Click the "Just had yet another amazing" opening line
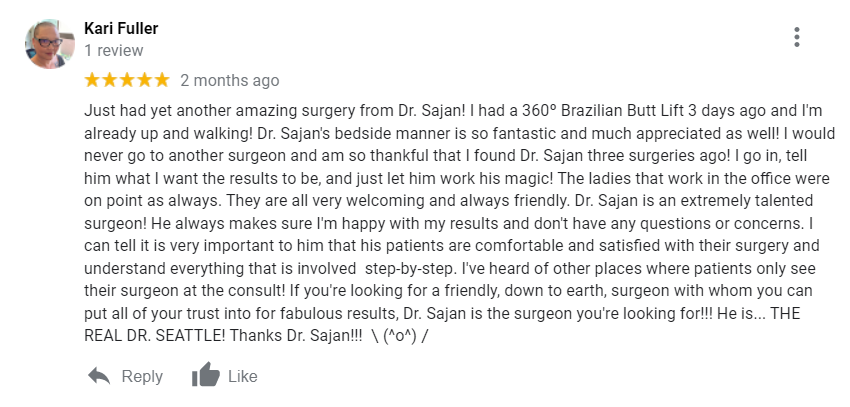850x407 pixels. 186,111
